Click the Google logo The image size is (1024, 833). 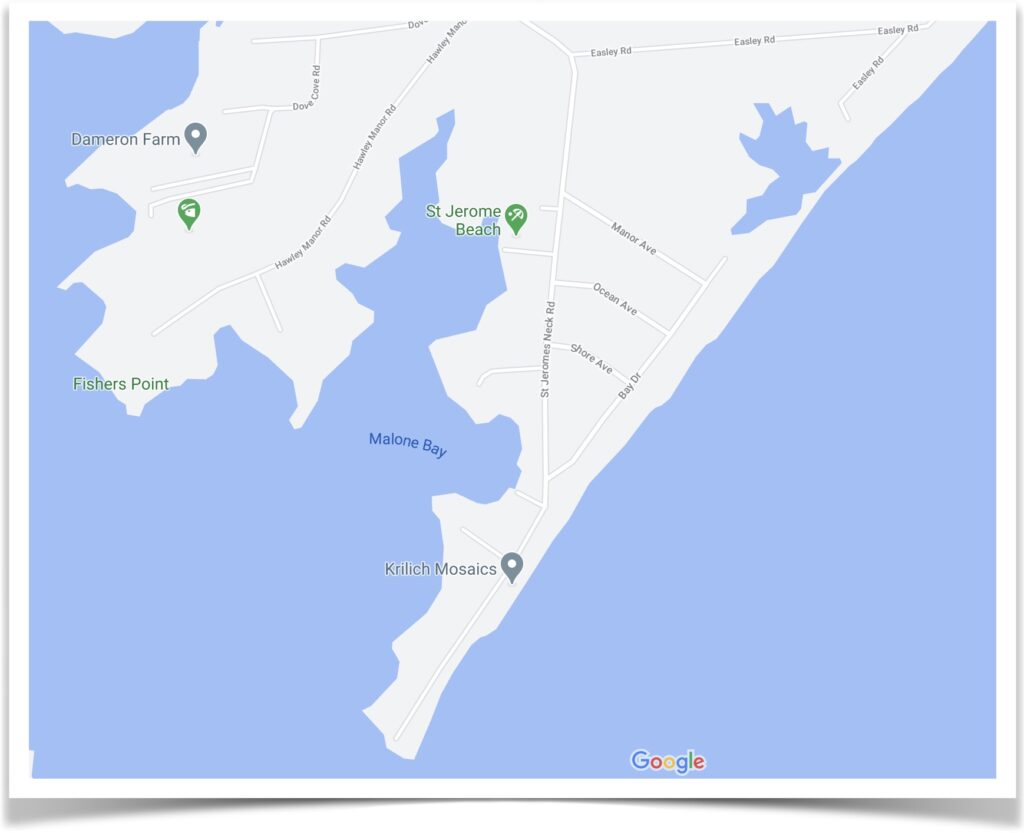668,761
